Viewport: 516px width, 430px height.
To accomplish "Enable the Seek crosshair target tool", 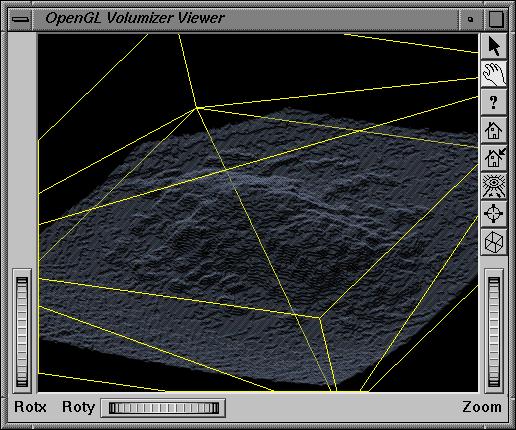I will click(494, 214).
